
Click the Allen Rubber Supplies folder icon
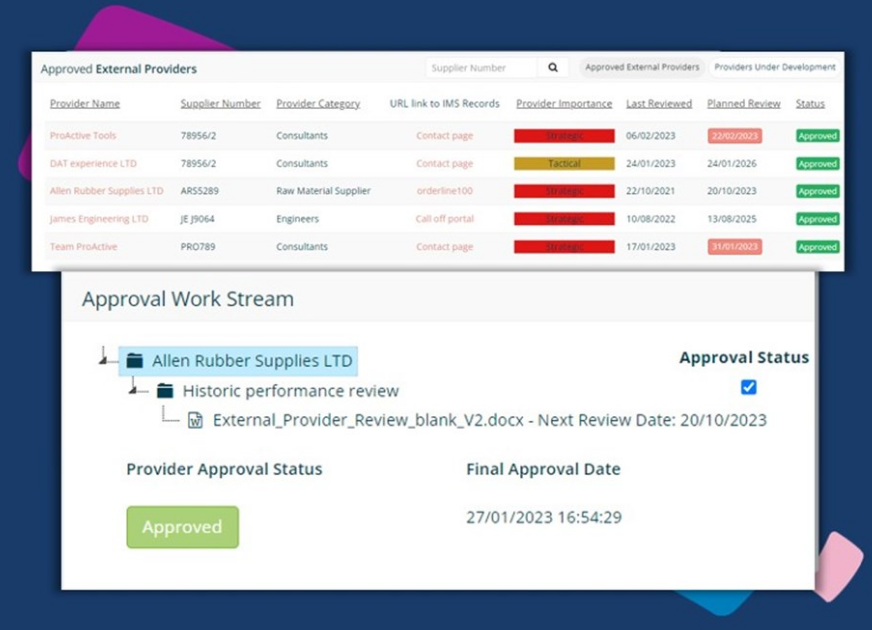coord(135,361)
